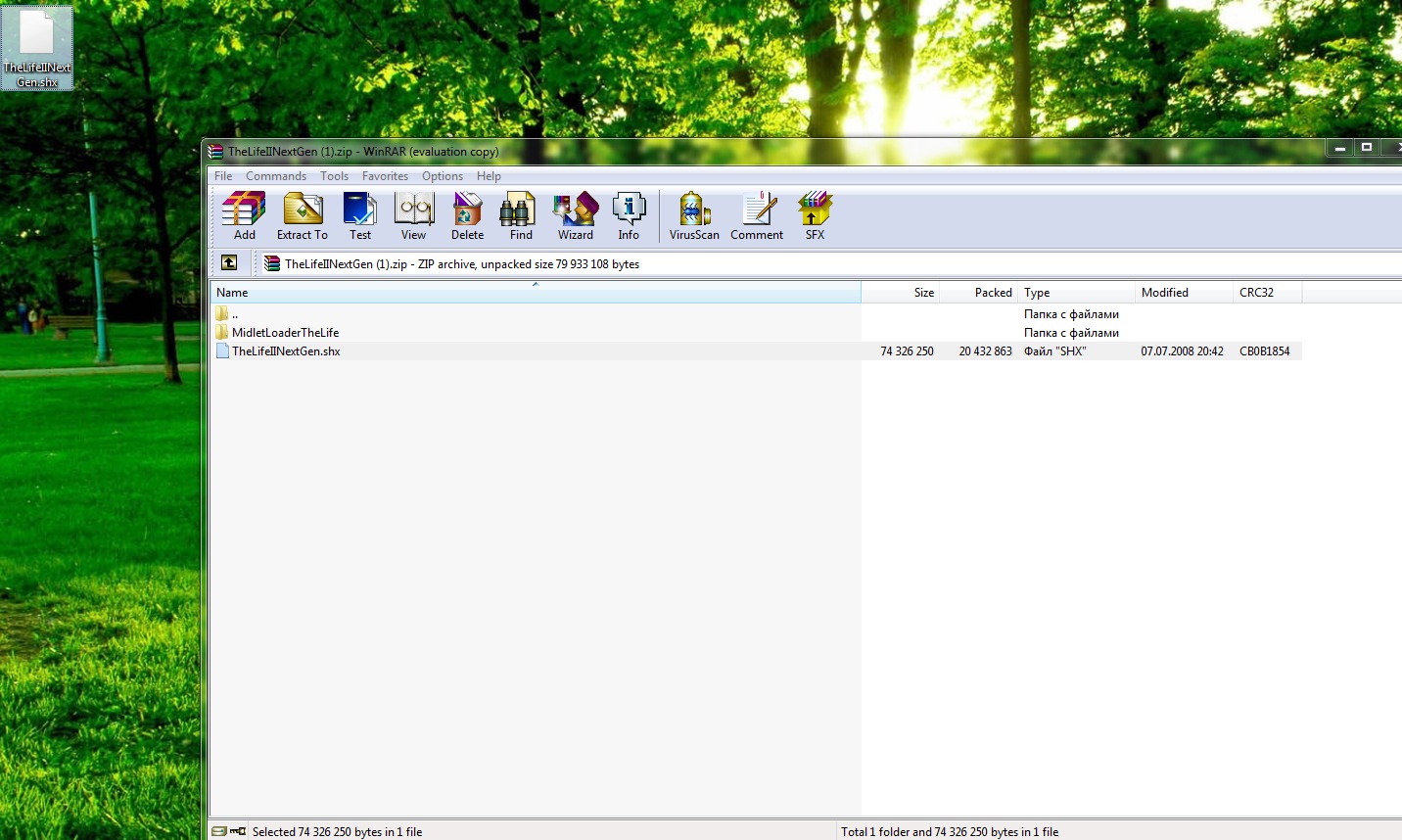Sort by the Packed column header
The image size is (1402, 840).
click(979, 292)
